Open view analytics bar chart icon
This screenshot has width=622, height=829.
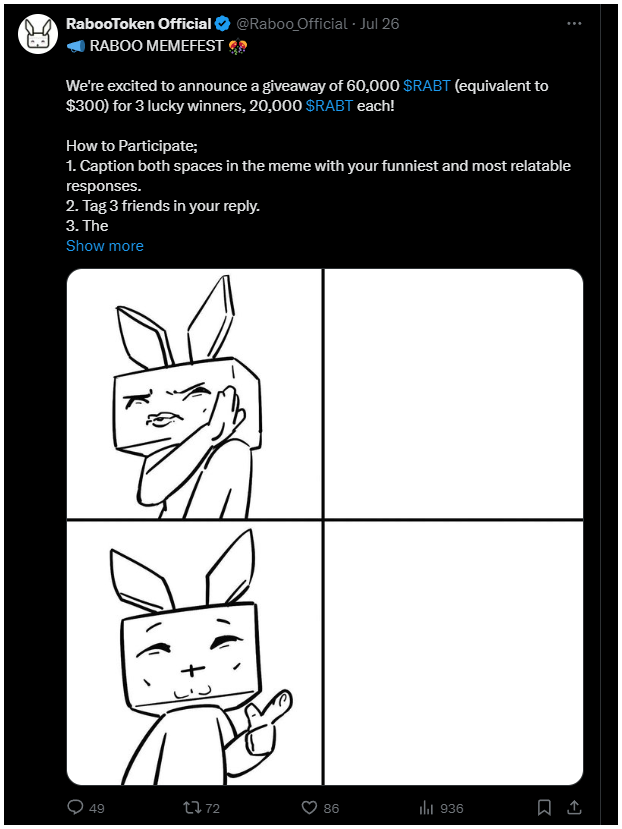coord(426,807)
